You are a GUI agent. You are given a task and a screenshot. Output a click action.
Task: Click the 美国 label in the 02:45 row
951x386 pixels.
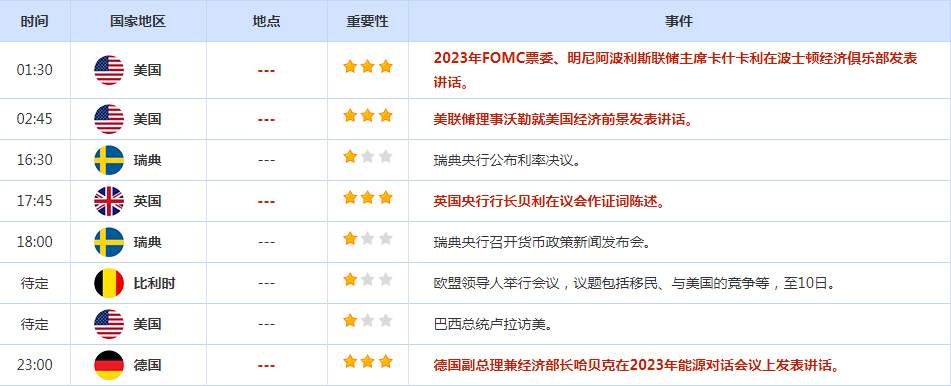click(x=147, y=119)
